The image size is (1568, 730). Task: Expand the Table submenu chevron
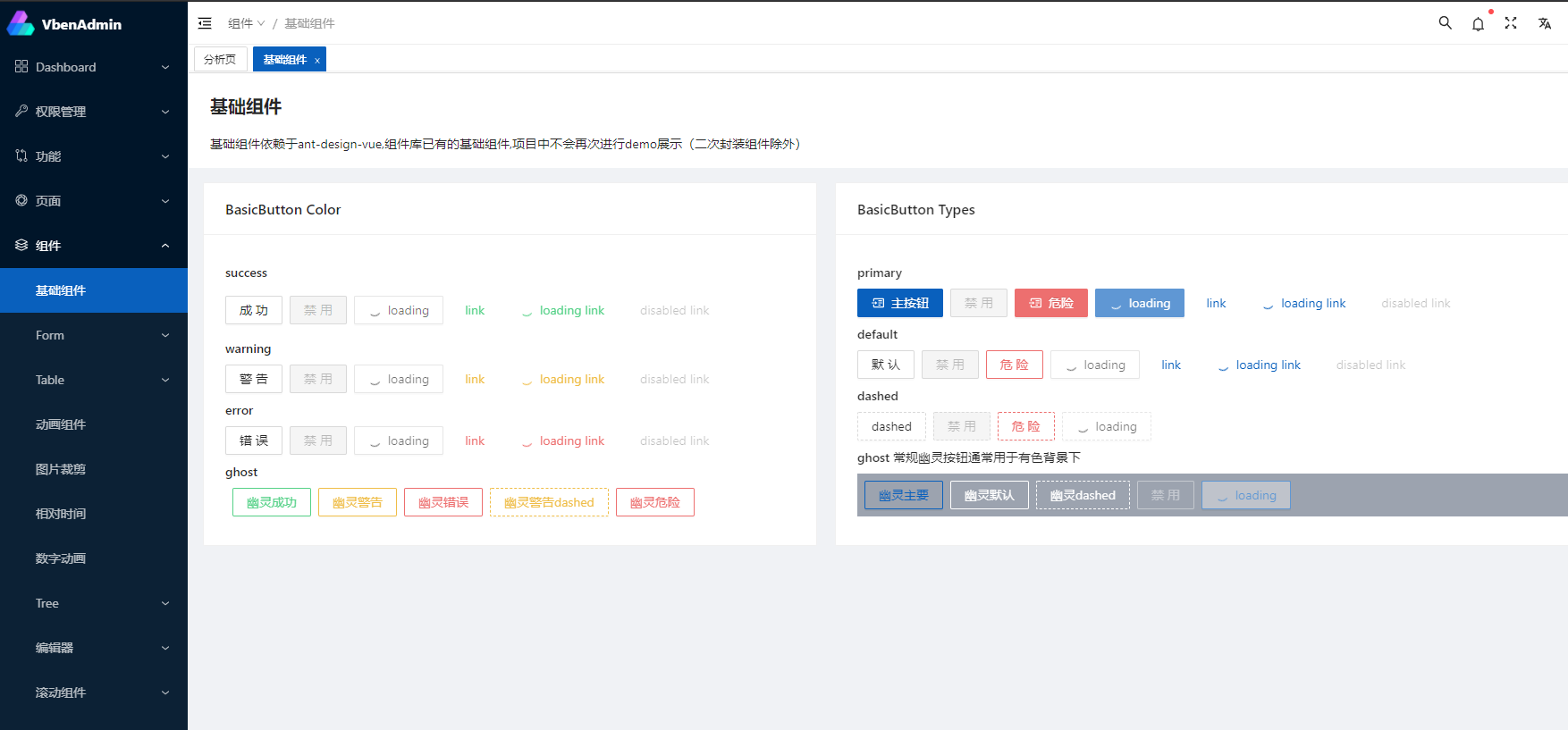click(x=165, y=380)
